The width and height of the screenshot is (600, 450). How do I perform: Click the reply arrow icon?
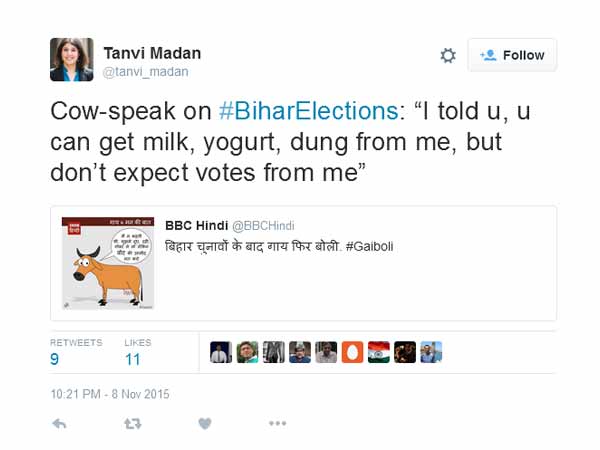tap(59, 424)
